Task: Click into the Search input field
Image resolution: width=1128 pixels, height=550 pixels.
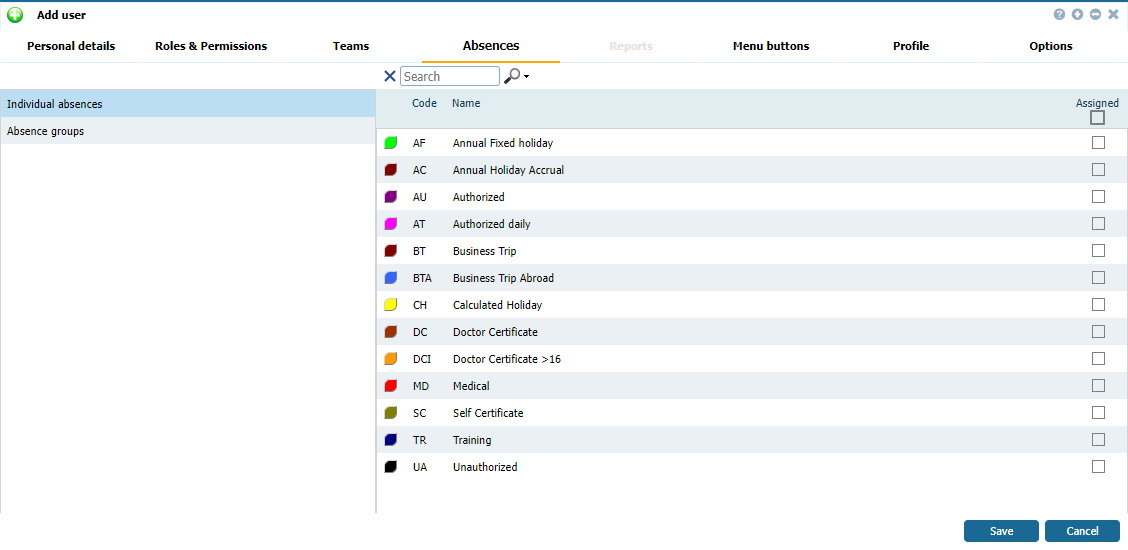Action: (x=449, y=76)
